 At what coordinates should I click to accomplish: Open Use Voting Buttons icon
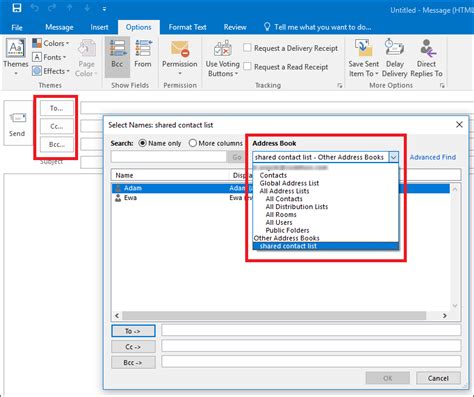coord(223,49)
